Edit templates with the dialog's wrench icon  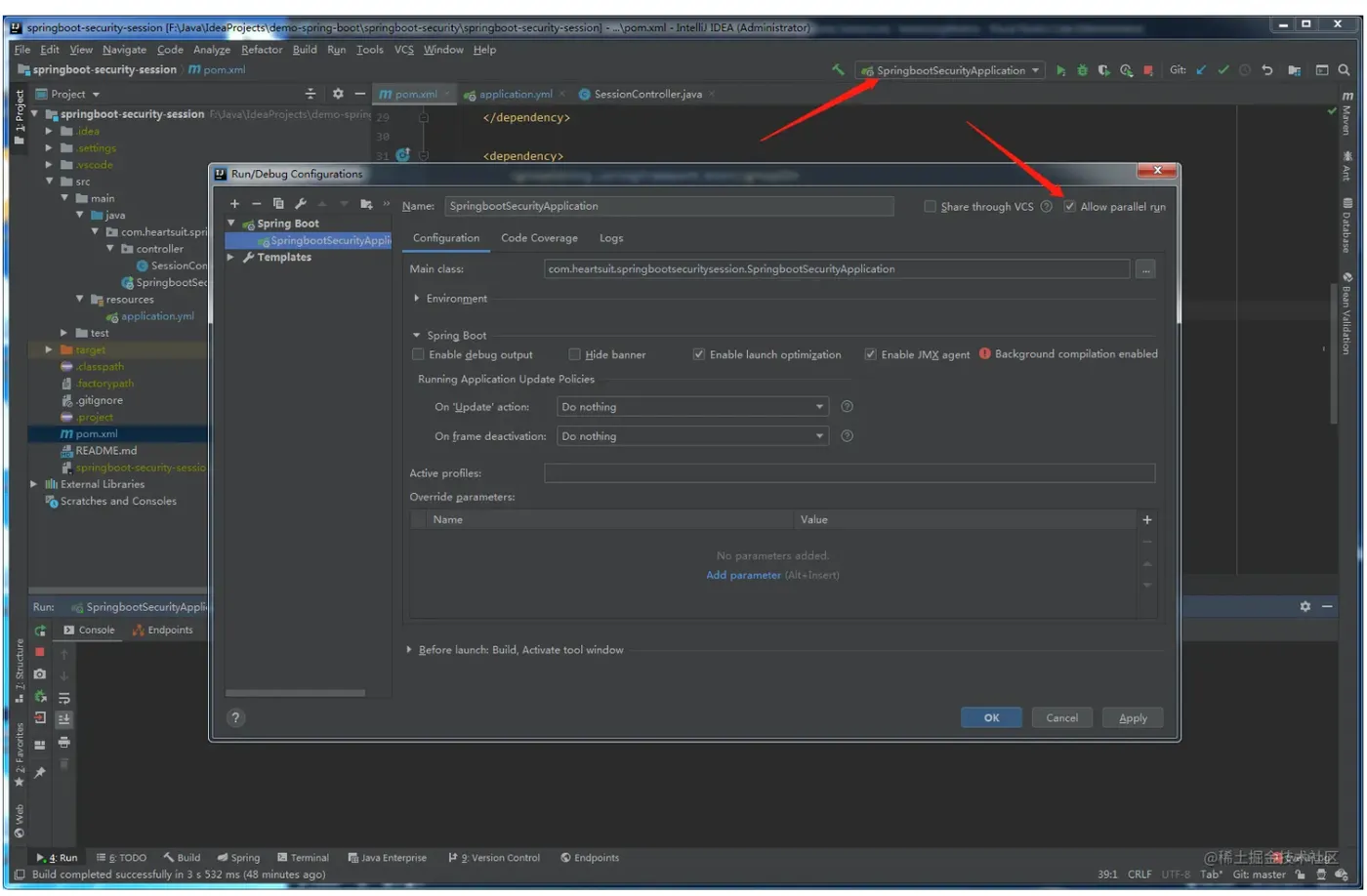[x=301, y=204]
